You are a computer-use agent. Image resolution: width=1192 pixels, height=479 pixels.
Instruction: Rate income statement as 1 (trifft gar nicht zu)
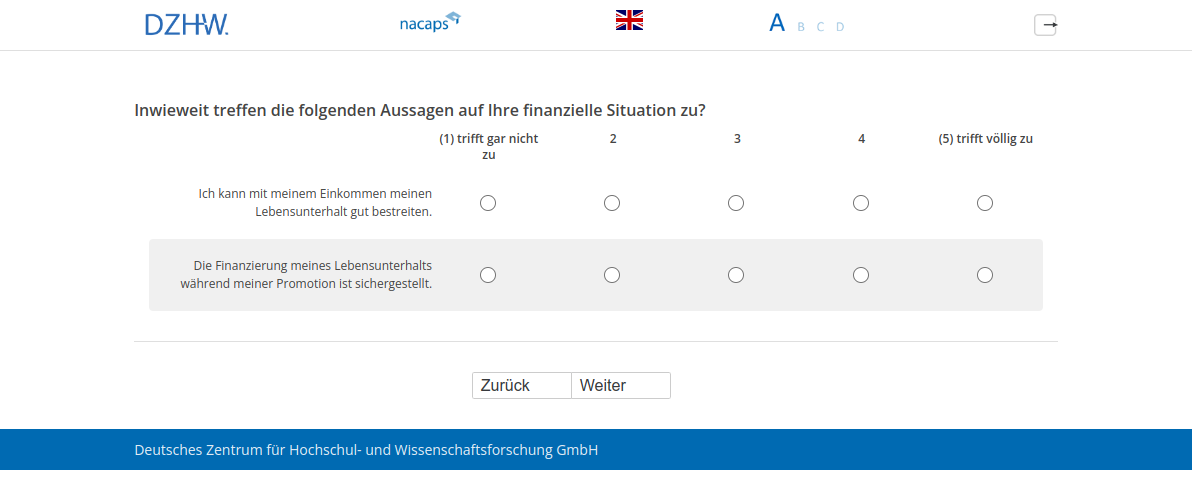[488, 203]
